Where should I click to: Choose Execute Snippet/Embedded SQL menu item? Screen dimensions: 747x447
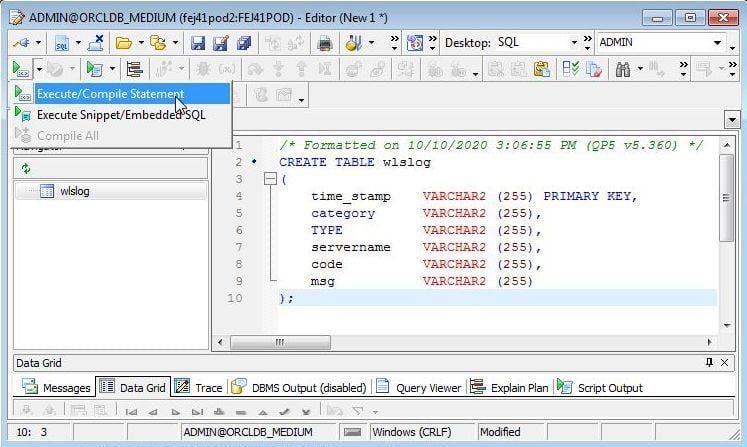point(120,115)
